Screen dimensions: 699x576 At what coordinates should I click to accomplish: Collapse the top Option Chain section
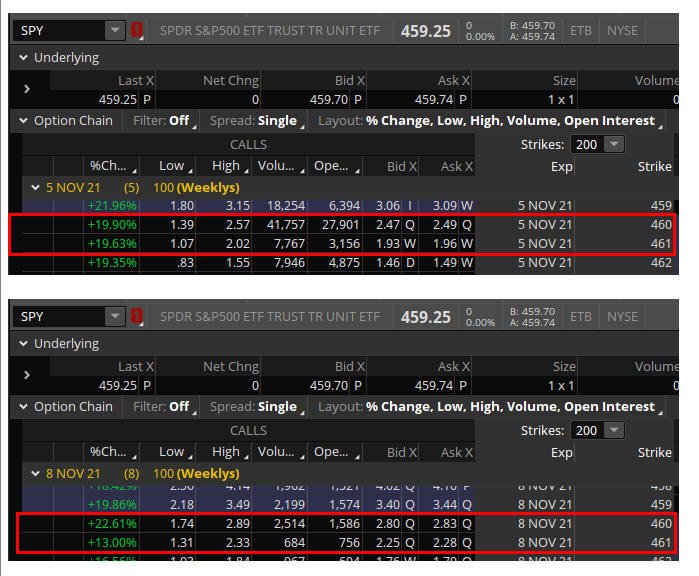tap(23, 120)
